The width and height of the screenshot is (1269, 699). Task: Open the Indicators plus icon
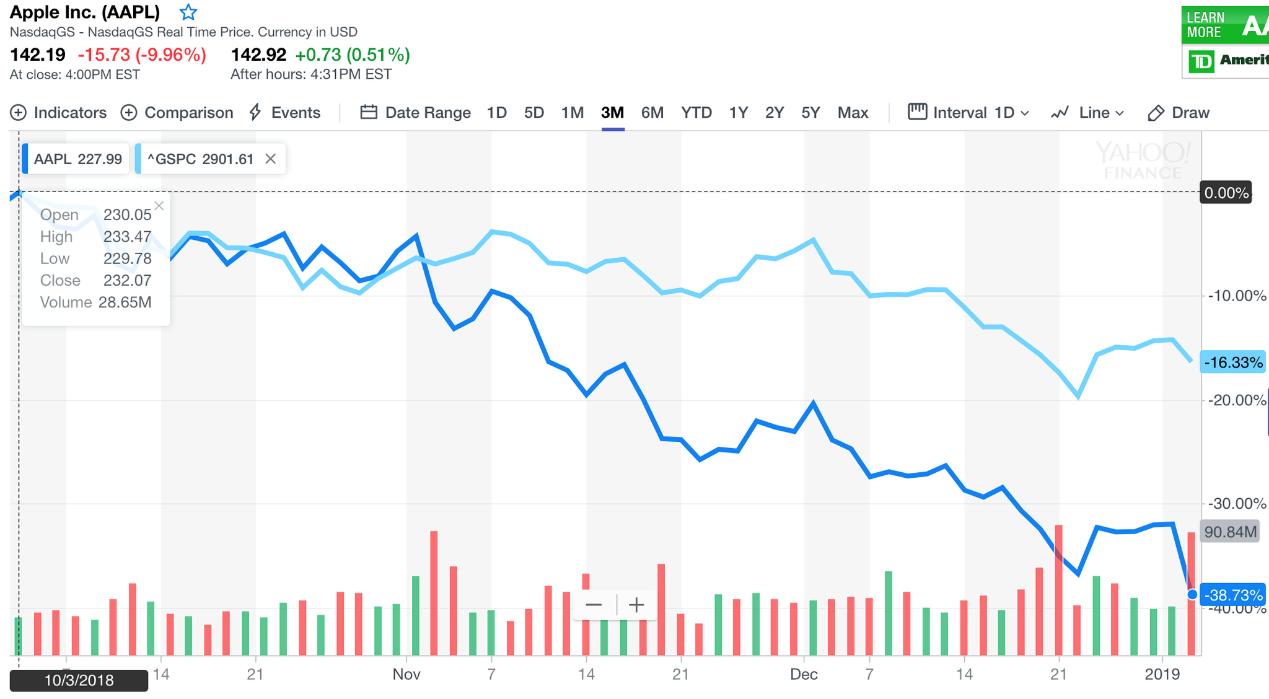(x=18, y=113)
